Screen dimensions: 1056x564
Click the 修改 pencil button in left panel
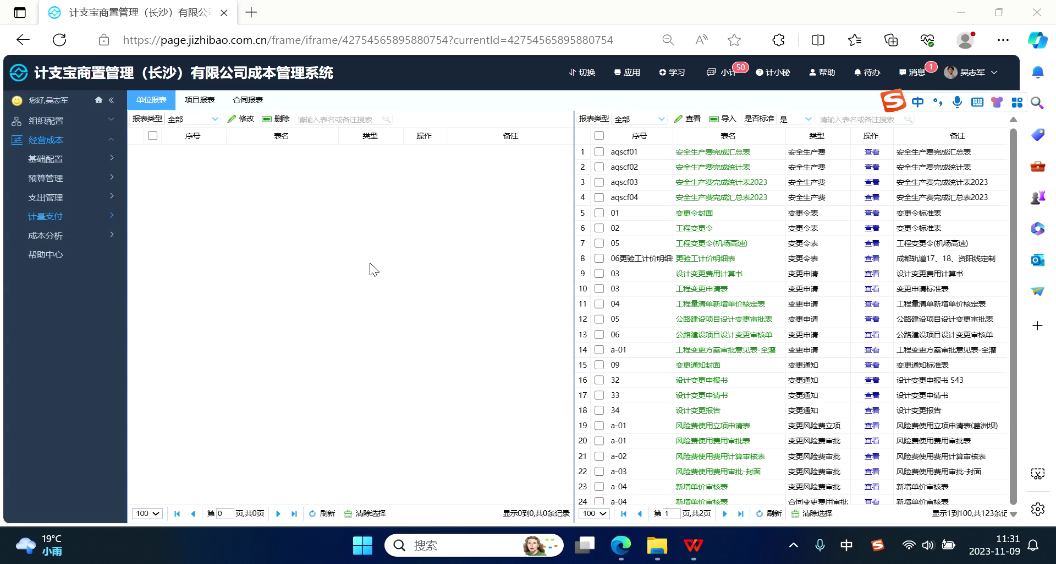[x=241, y=119]
